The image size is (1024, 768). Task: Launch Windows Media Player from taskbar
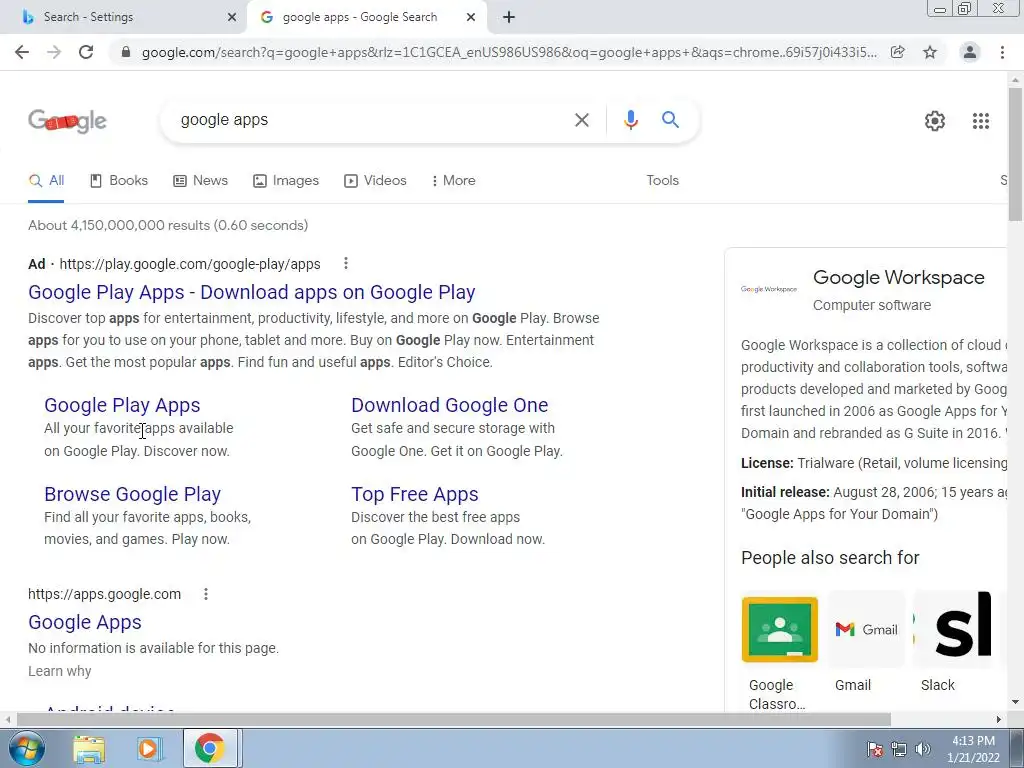[x=148, y=749]
